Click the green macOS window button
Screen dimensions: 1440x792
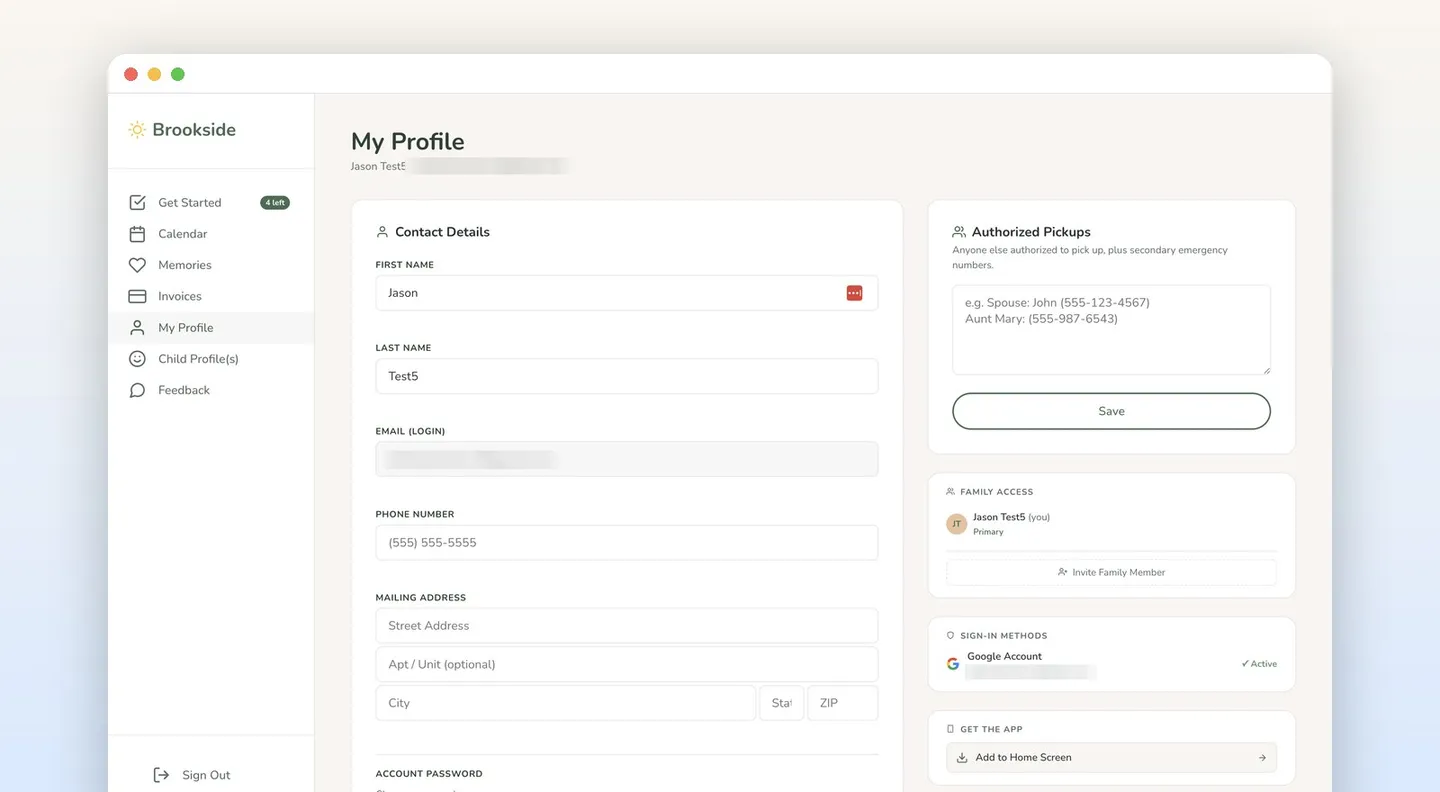(x=178, y=74)
